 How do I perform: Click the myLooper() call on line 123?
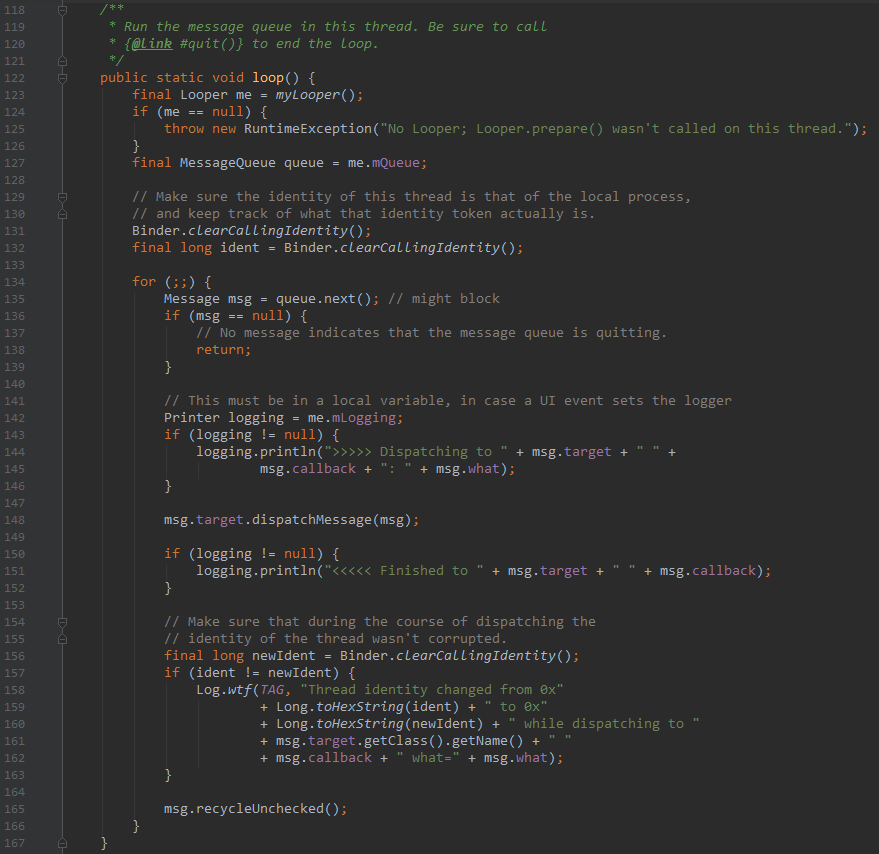(315, 95)
